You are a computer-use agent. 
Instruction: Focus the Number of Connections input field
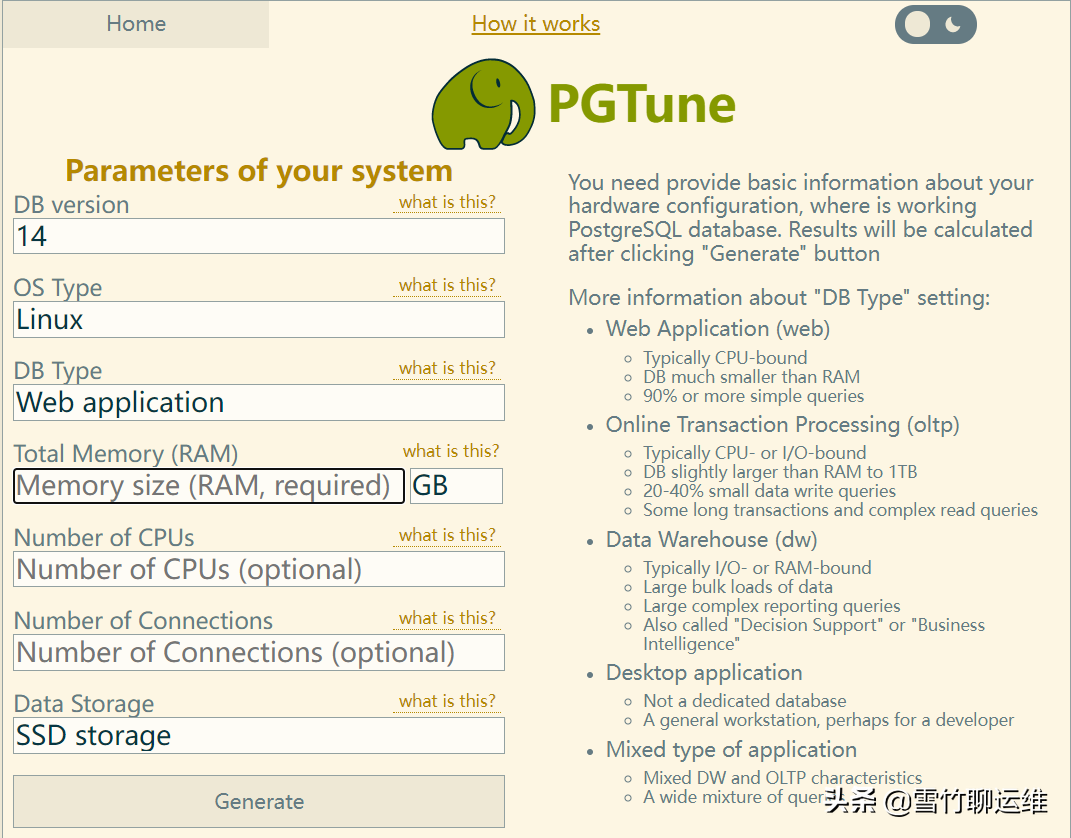tap(259, 652)
